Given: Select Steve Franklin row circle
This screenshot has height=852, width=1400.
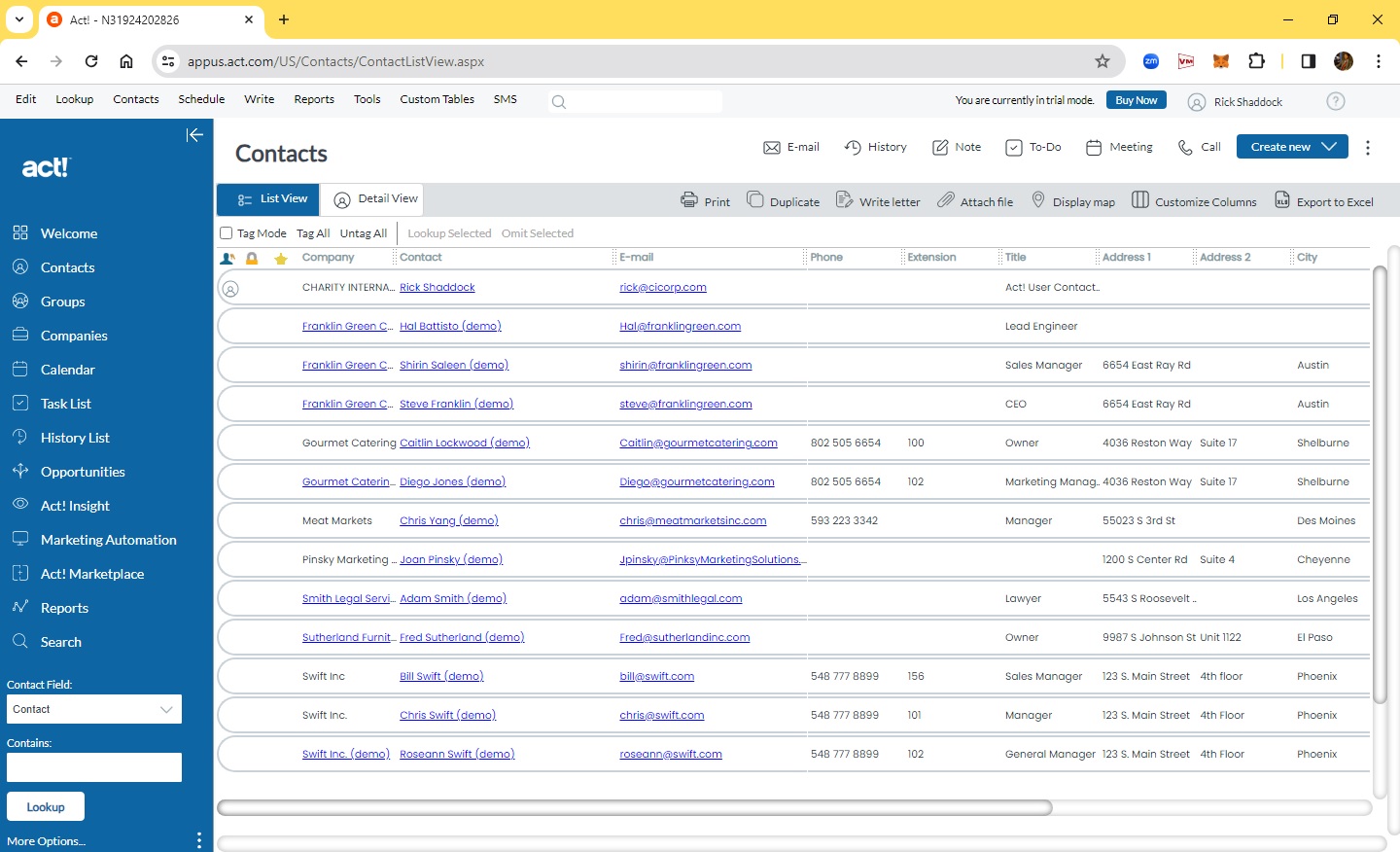Looking at the screenshot, I should click(x=230, y=405).
